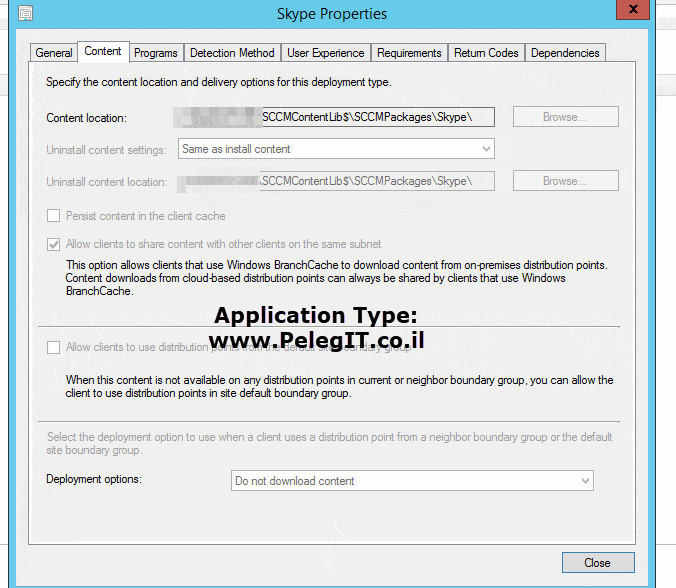Close the Skype Properties window with X

coord(633,9)
